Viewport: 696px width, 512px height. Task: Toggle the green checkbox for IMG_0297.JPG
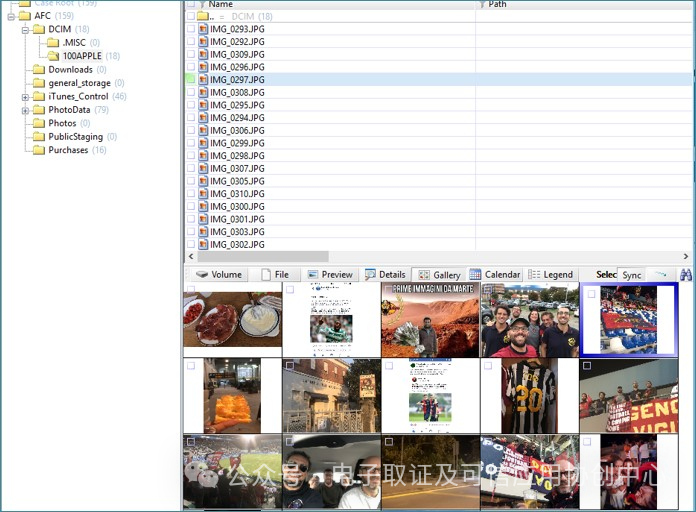191,79
